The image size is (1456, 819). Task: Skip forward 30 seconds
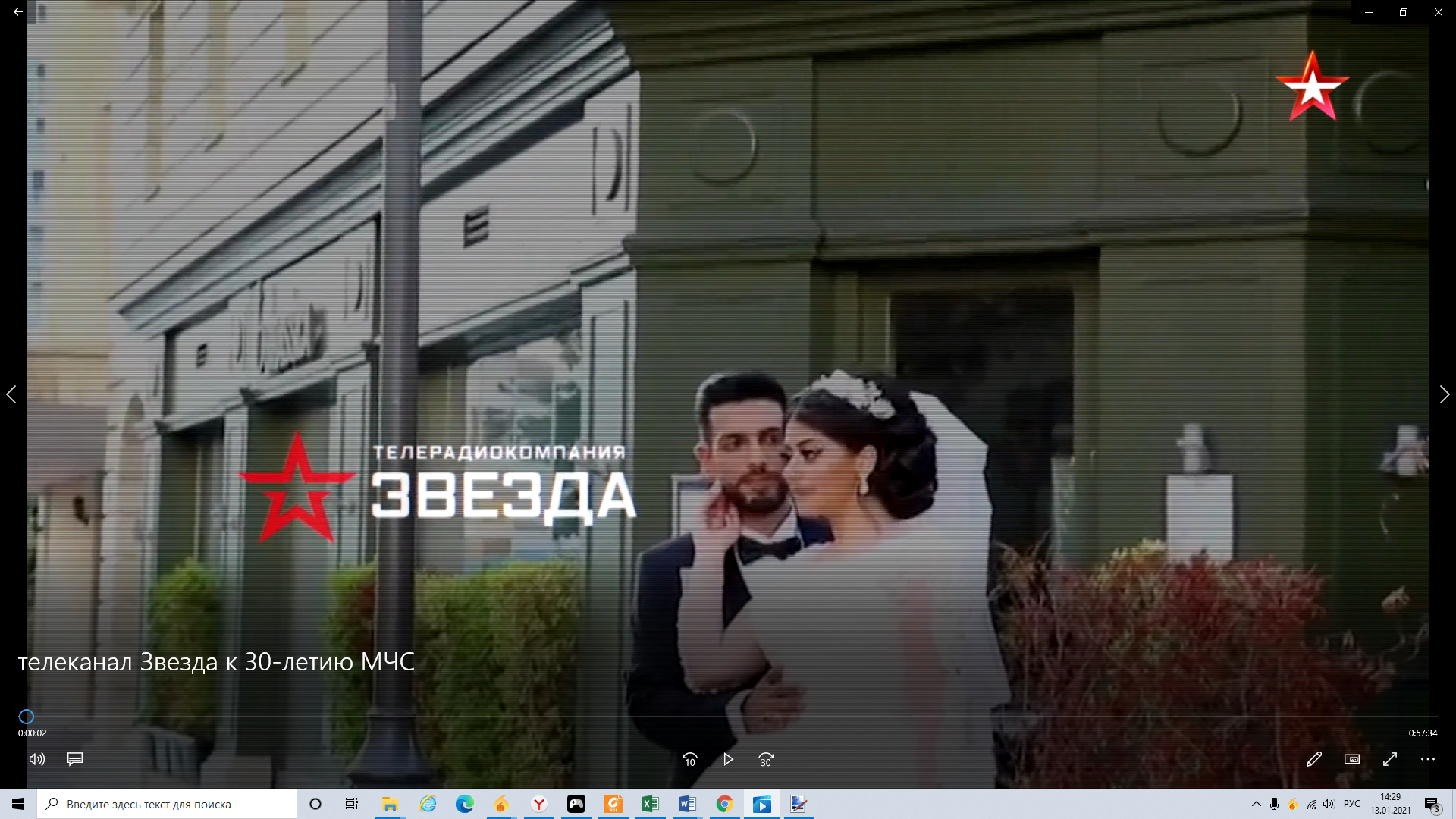pos(766,759)
